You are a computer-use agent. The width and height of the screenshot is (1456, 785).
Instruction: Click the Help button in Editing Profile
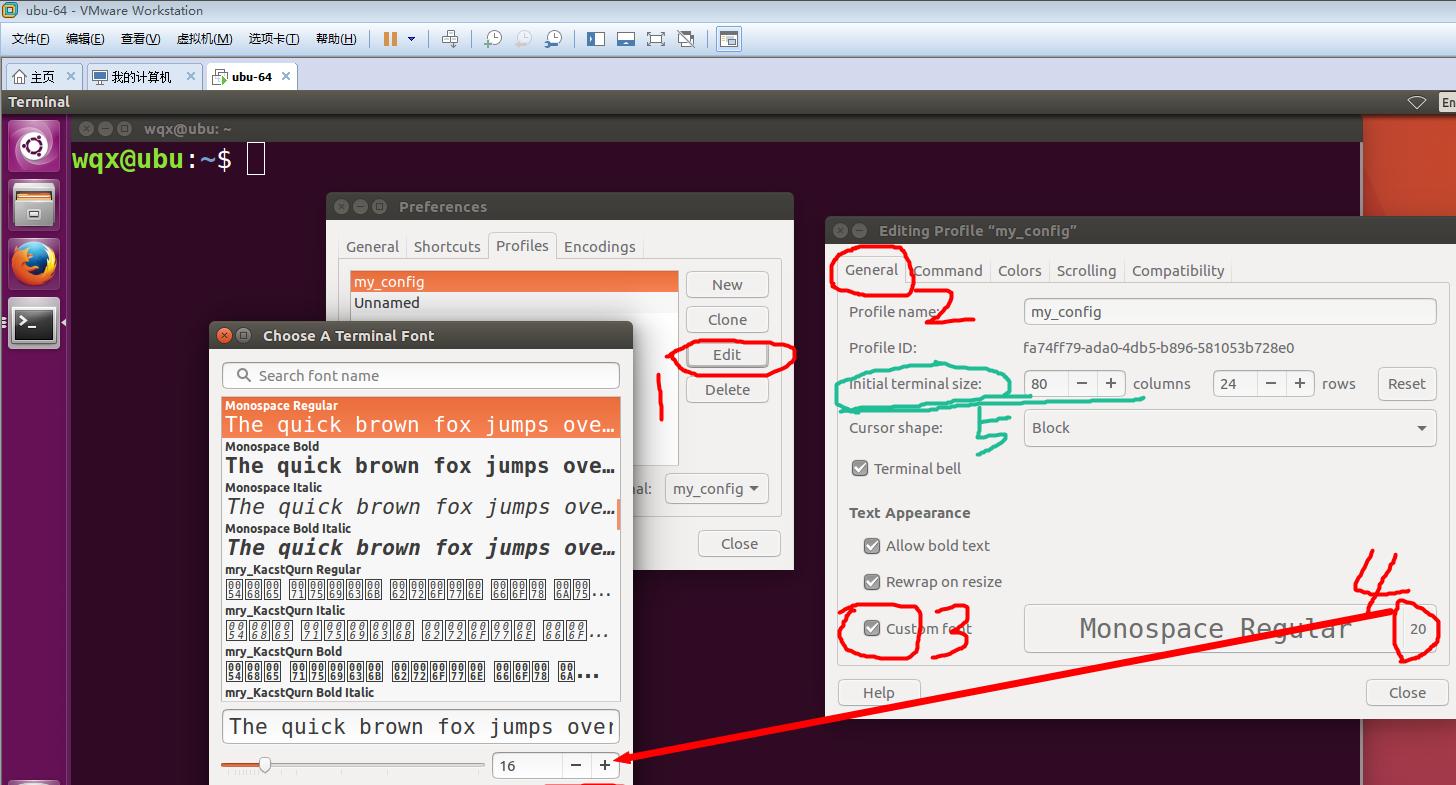click(878, 693)
